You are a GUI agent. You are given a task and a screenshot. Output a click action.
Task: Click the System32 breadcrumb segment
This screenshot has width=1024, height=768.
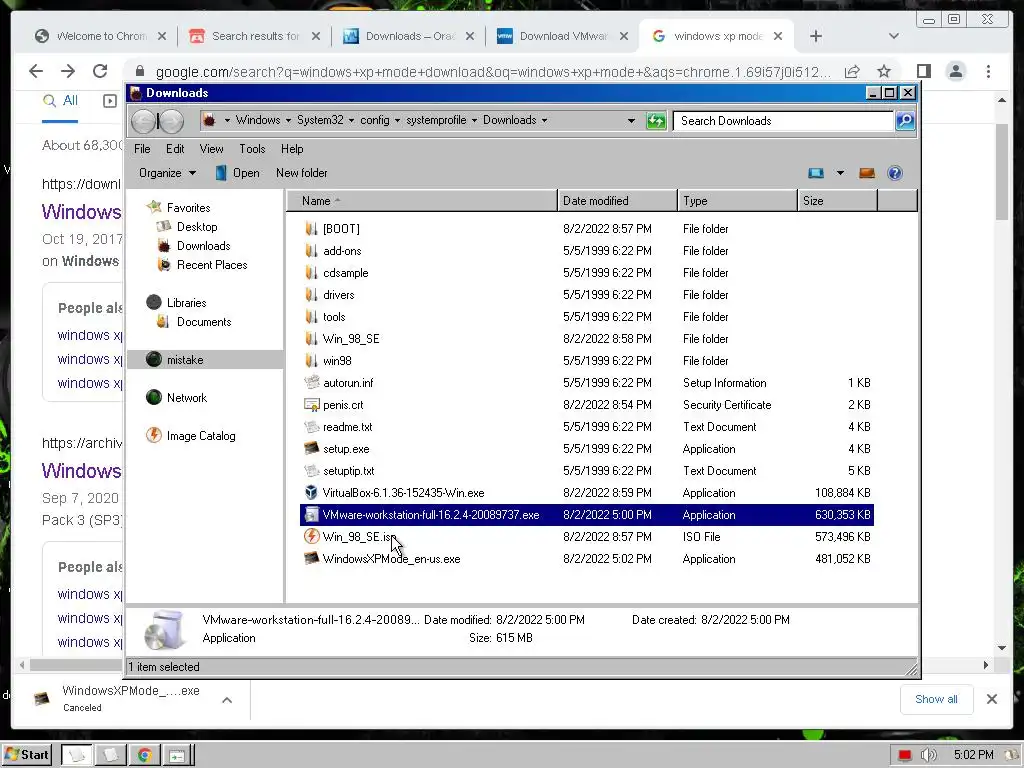pyautogui.click(x=320, y=120)
